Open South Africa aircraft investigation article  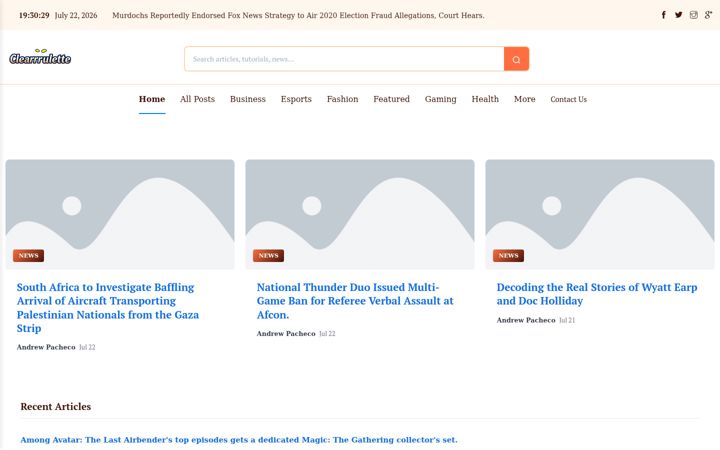(x=108, y=308)
